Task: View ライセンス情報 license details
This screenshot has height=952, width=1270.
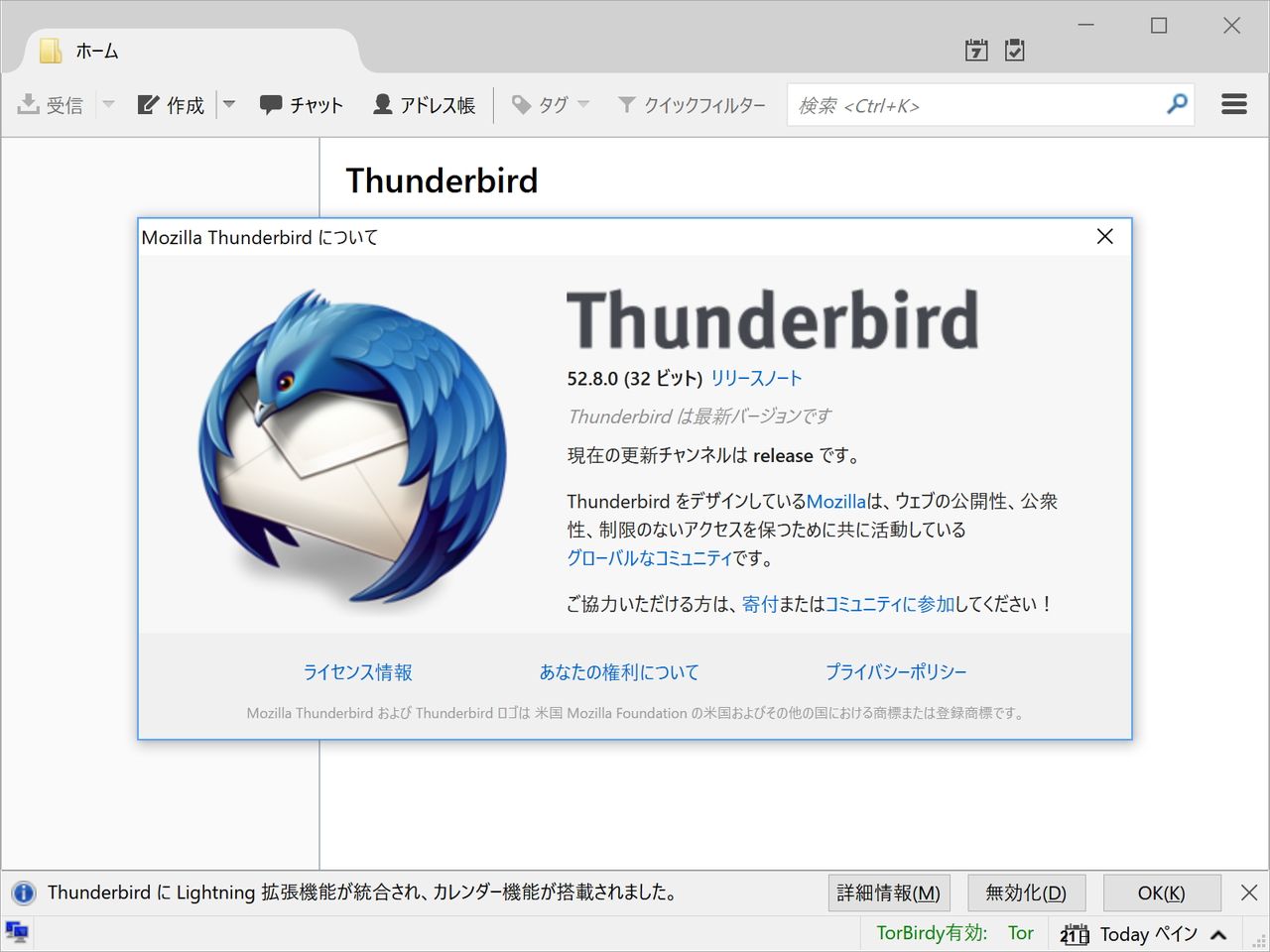Action: click(x=356, y=671)
